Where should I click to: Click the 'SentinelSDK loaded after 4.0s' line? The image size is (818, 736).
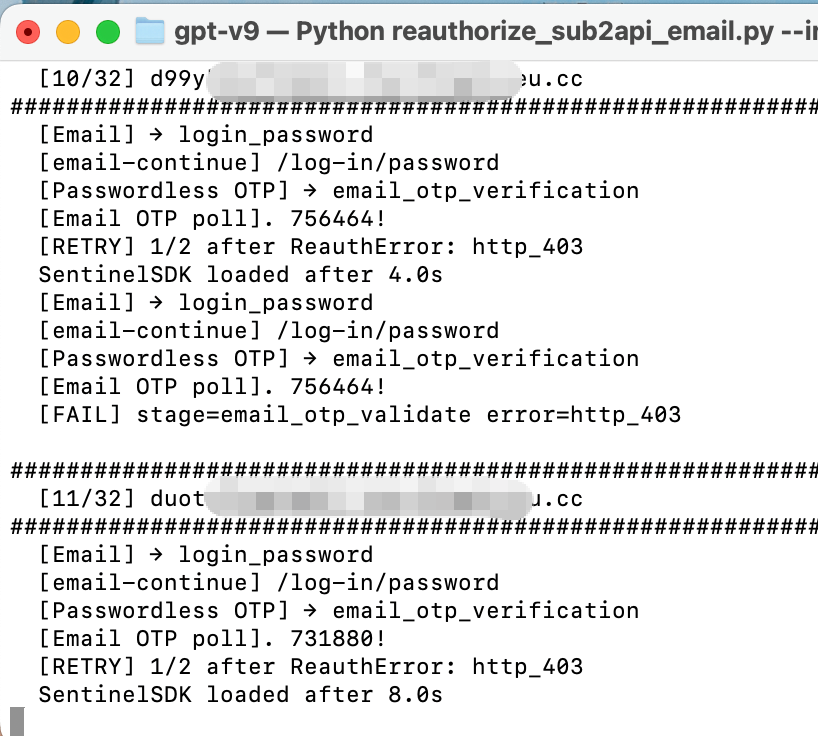click(240, 274)
